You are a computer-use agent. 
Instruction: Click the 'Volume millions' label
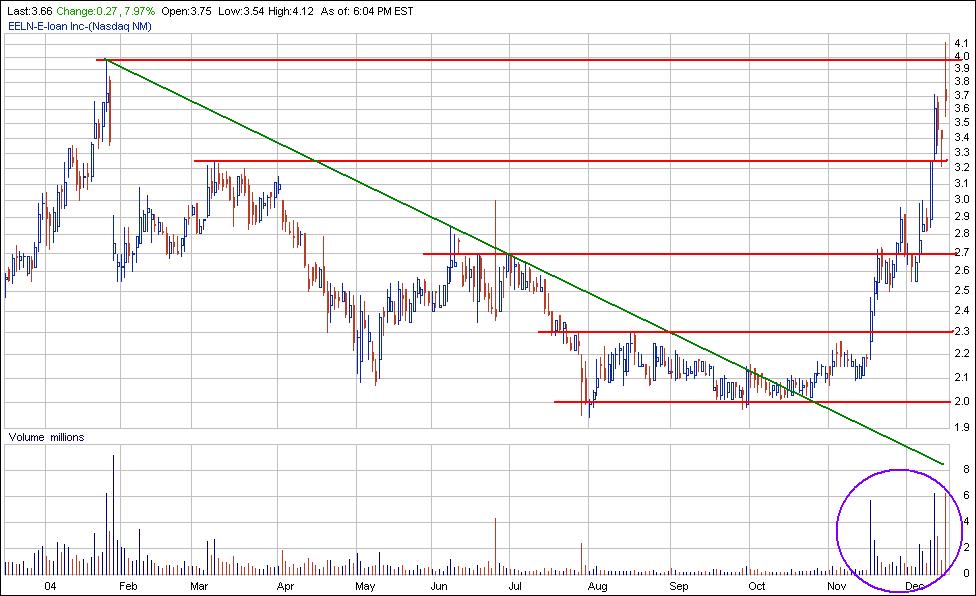tap(46, 437)
